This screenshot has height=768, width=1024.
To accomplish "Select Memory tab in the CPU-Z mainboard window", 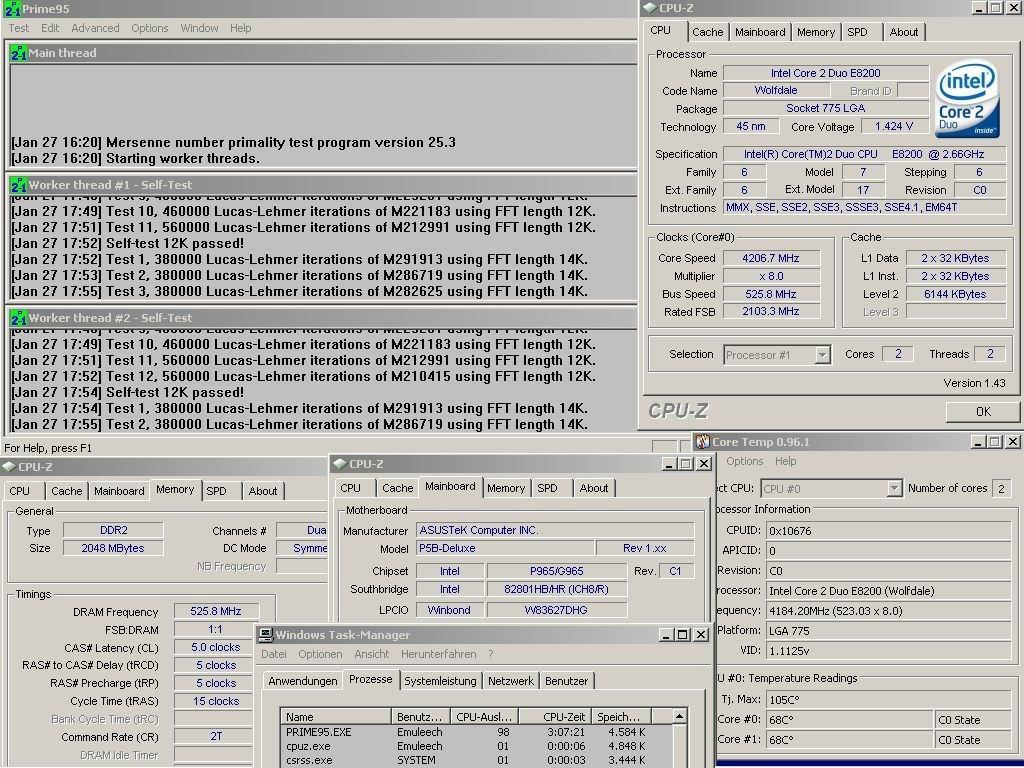I will click(506, 488).
